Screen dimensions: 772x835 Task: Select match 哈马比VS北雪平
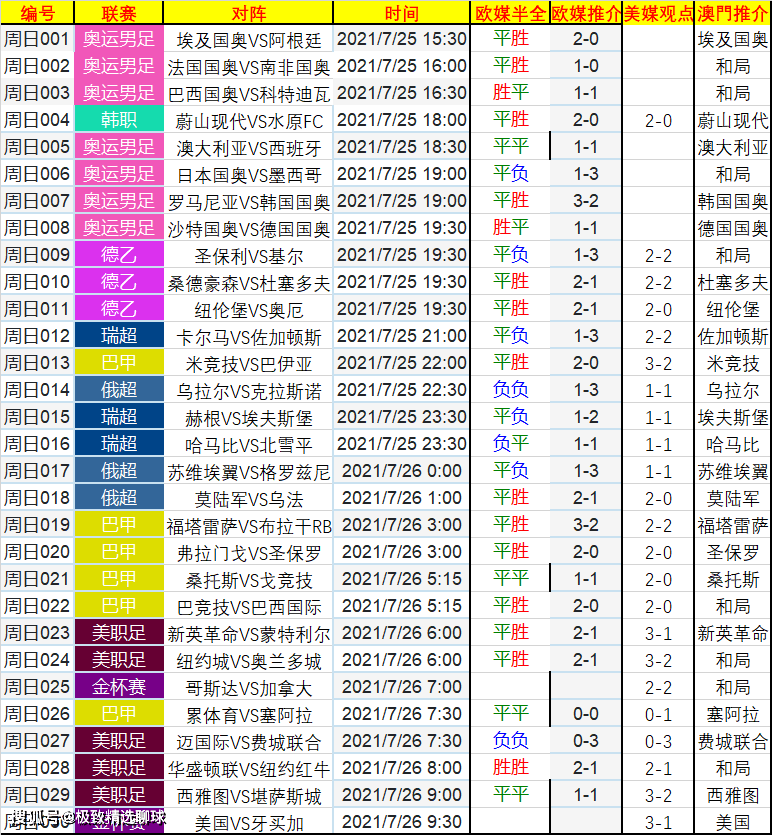pos(248,444)
